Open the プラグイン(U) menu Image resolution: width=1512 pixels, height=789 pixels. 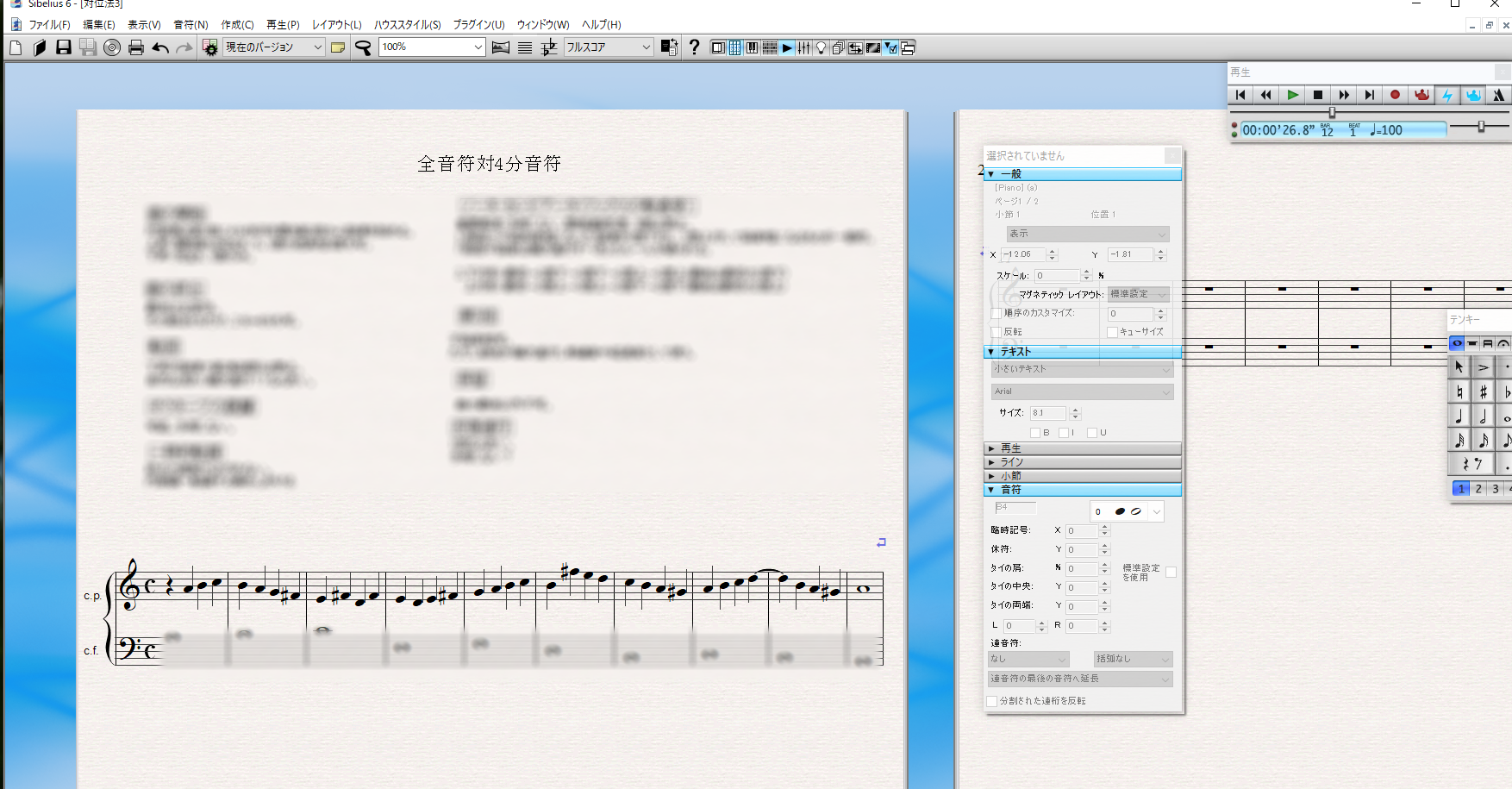(x=478, y=25)
